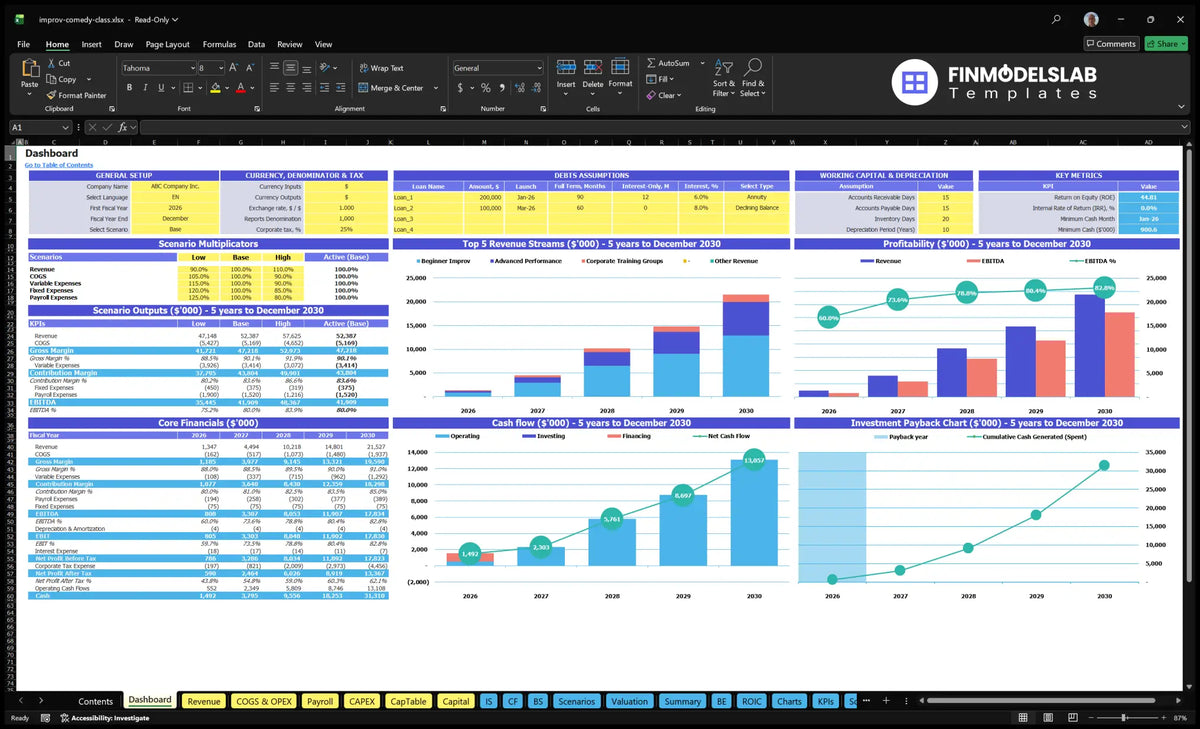The height and width of the screenshot is (729, 1200).
Task: Decrease indent in Alignment group
Action: click(x=324, y=88)
